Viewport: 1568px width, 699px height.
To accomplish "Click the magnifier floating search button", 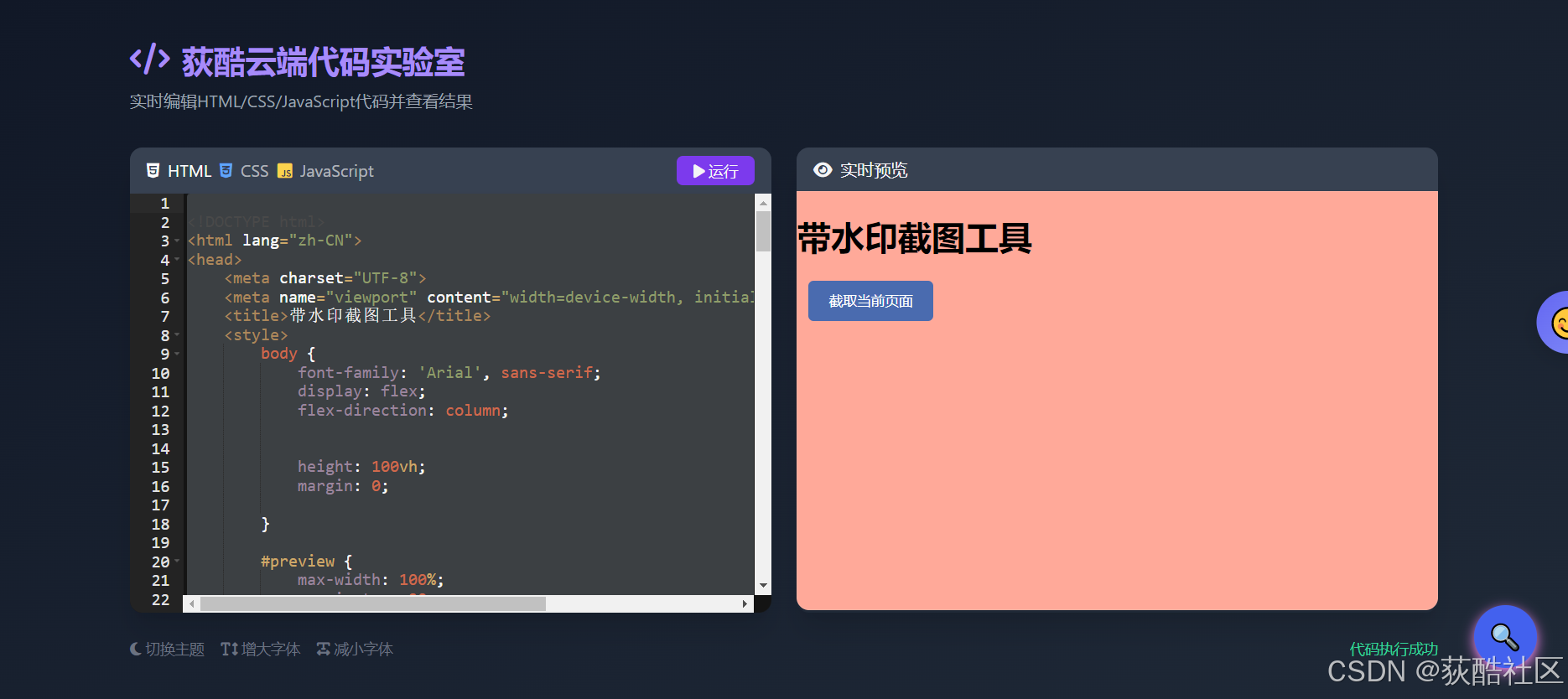I will tap(1505, 637).
